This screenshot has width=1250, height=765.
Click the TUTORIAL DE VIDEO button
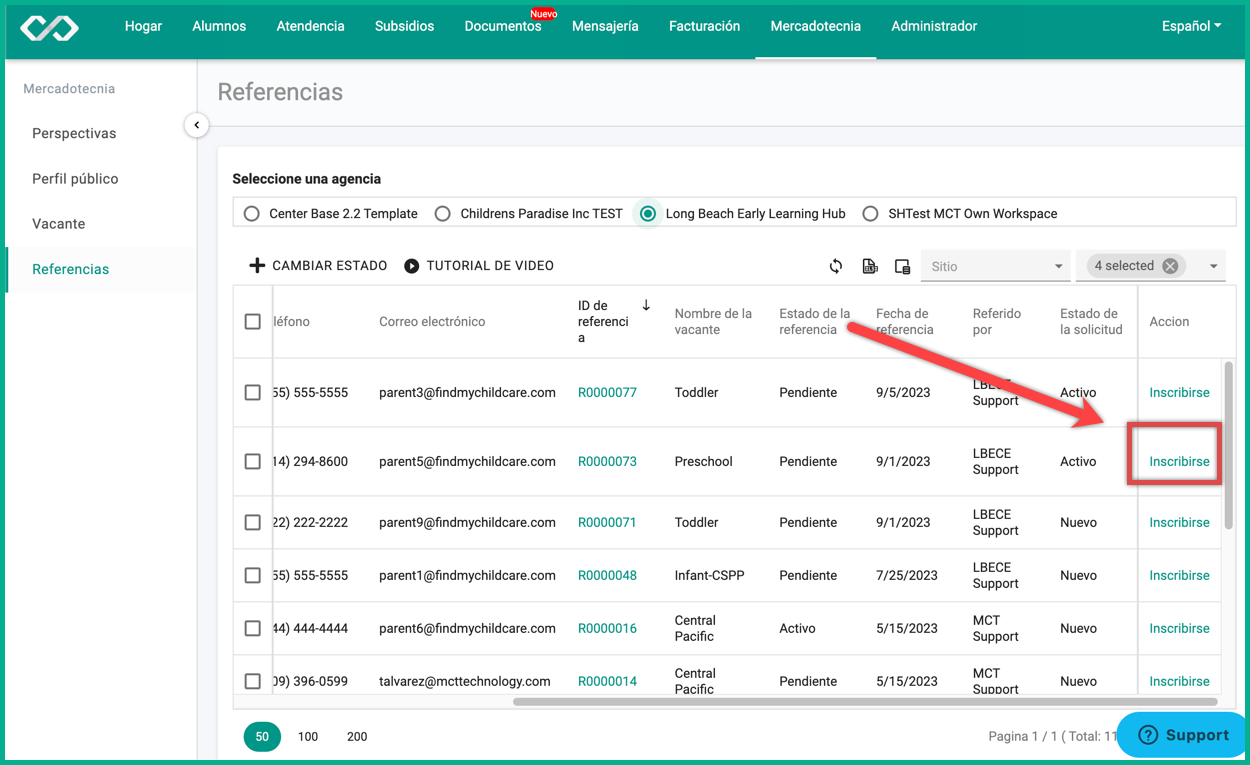click(478, 266)
